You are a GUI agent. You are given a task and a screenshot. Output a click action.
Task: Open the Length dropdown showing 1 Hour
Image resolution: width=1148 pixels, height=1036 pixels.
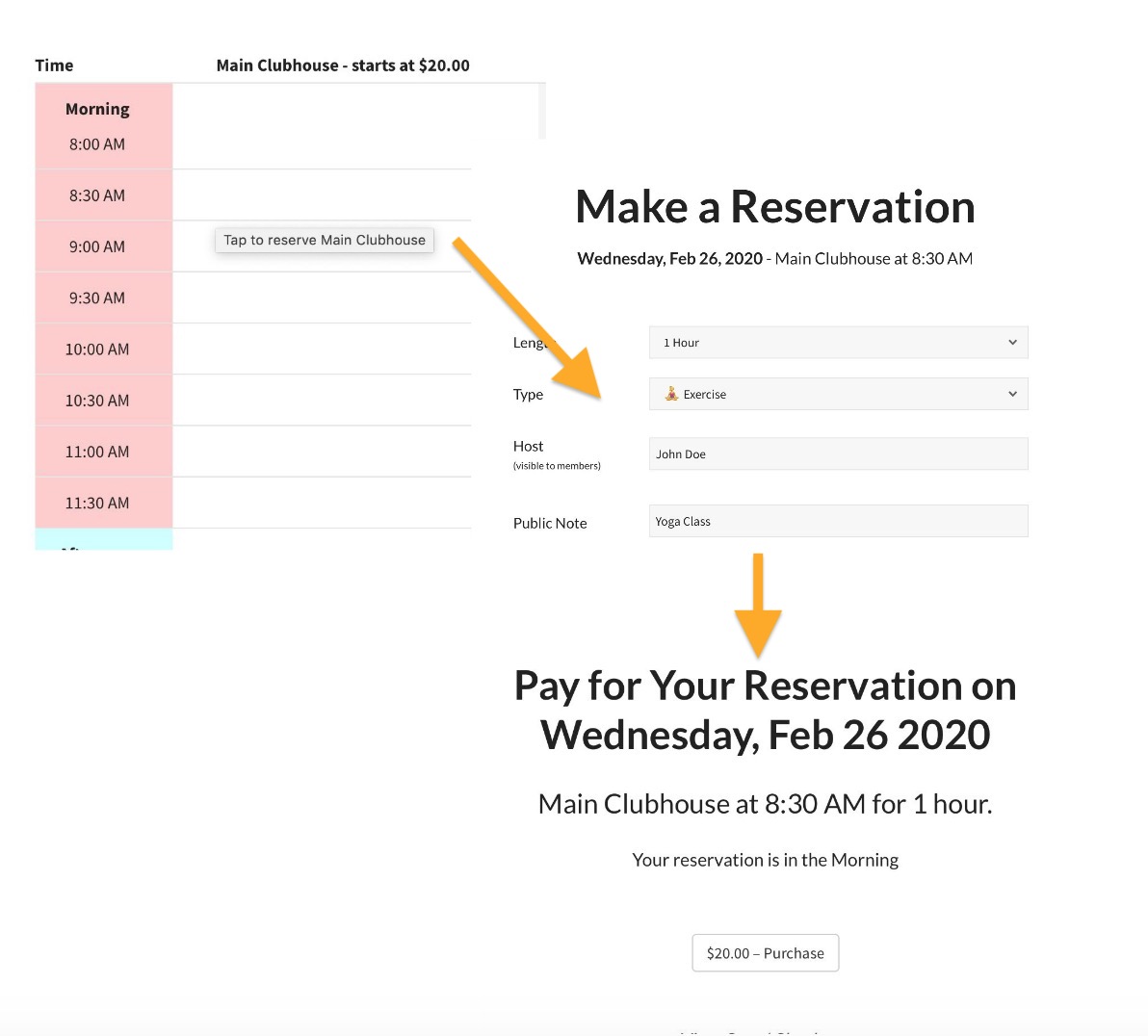[x=837, y=343]
